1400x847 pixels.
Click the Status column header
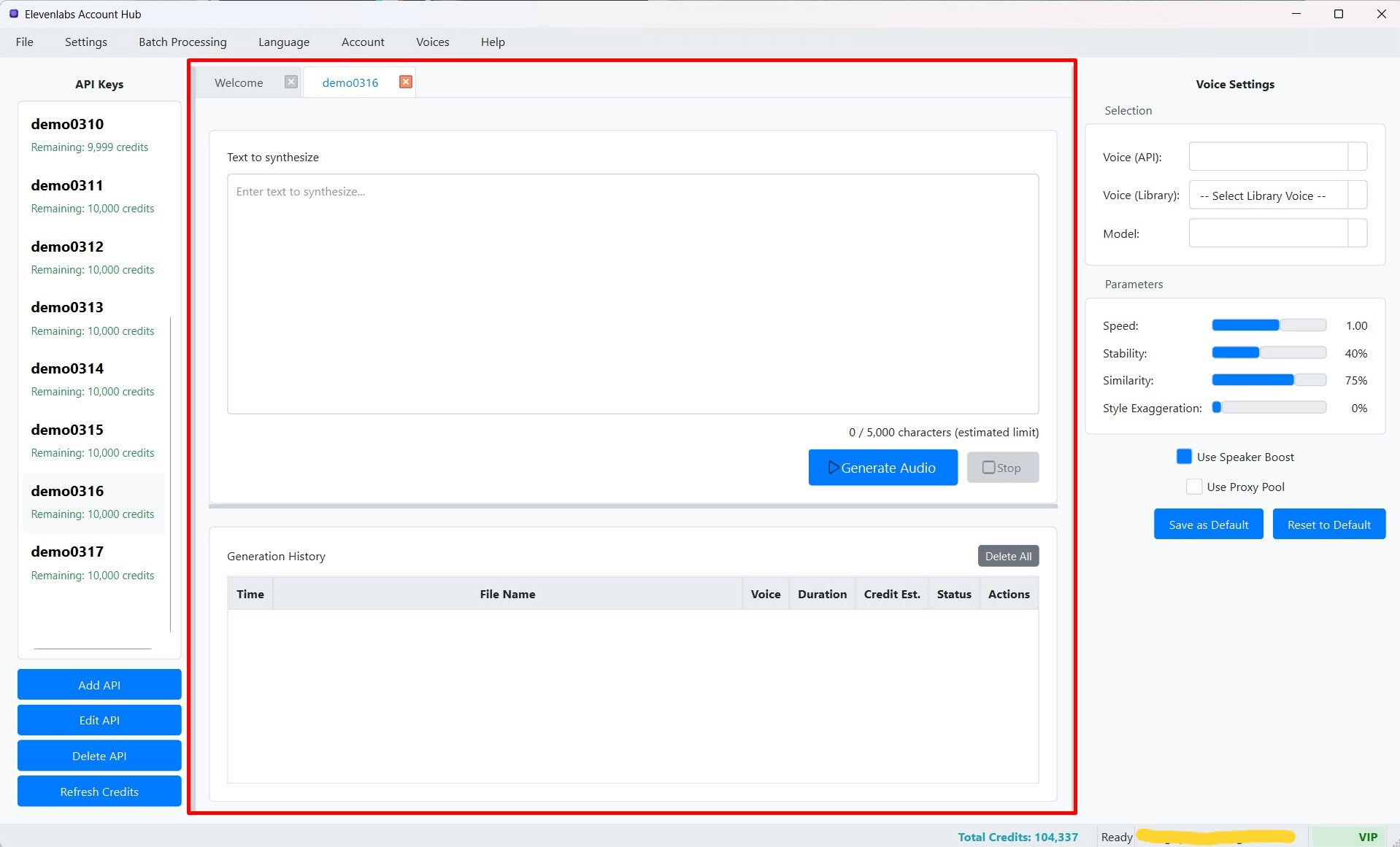click(x=954, y=594)
